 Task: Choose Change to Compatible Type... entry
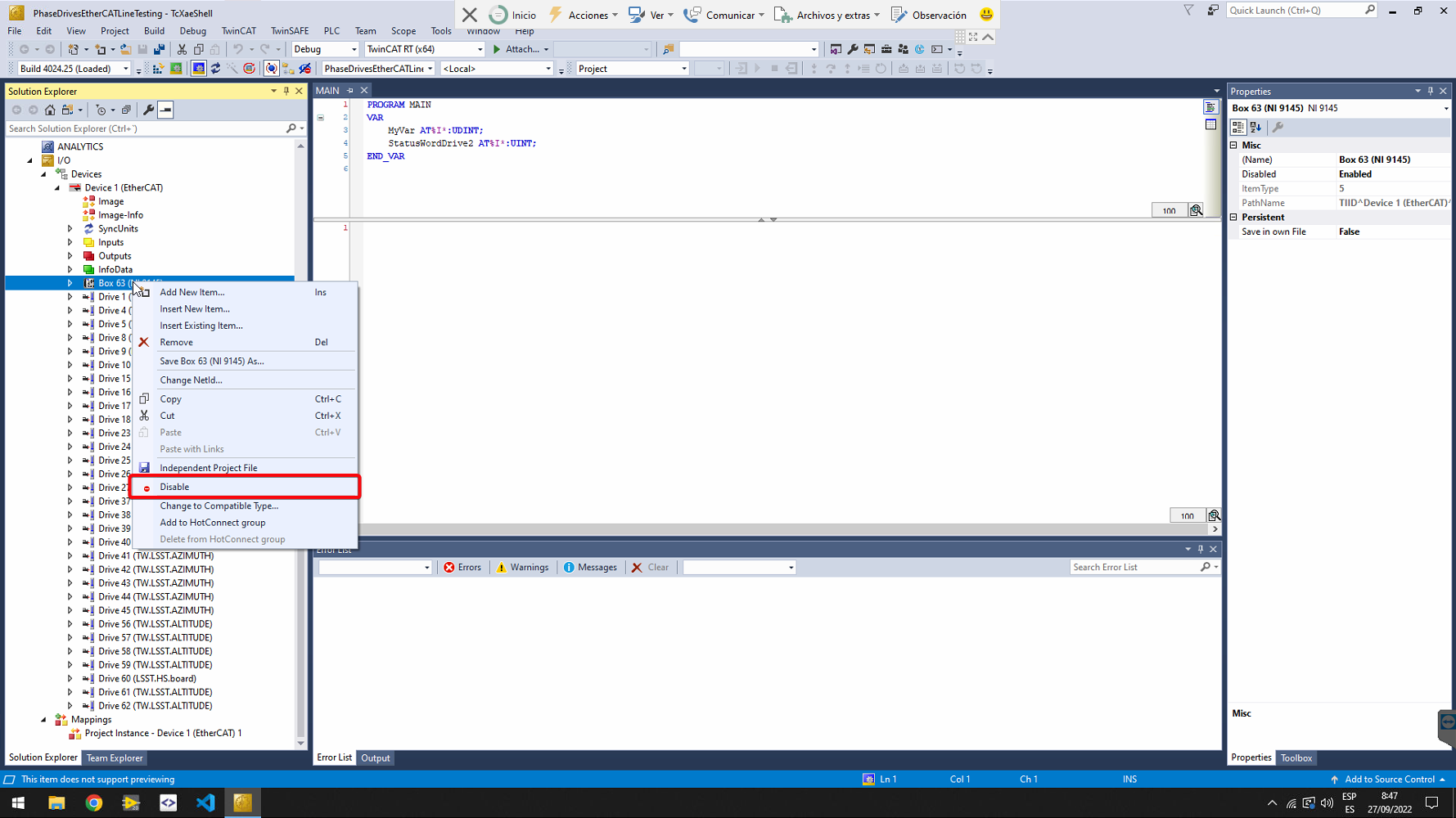coord(245,506)
